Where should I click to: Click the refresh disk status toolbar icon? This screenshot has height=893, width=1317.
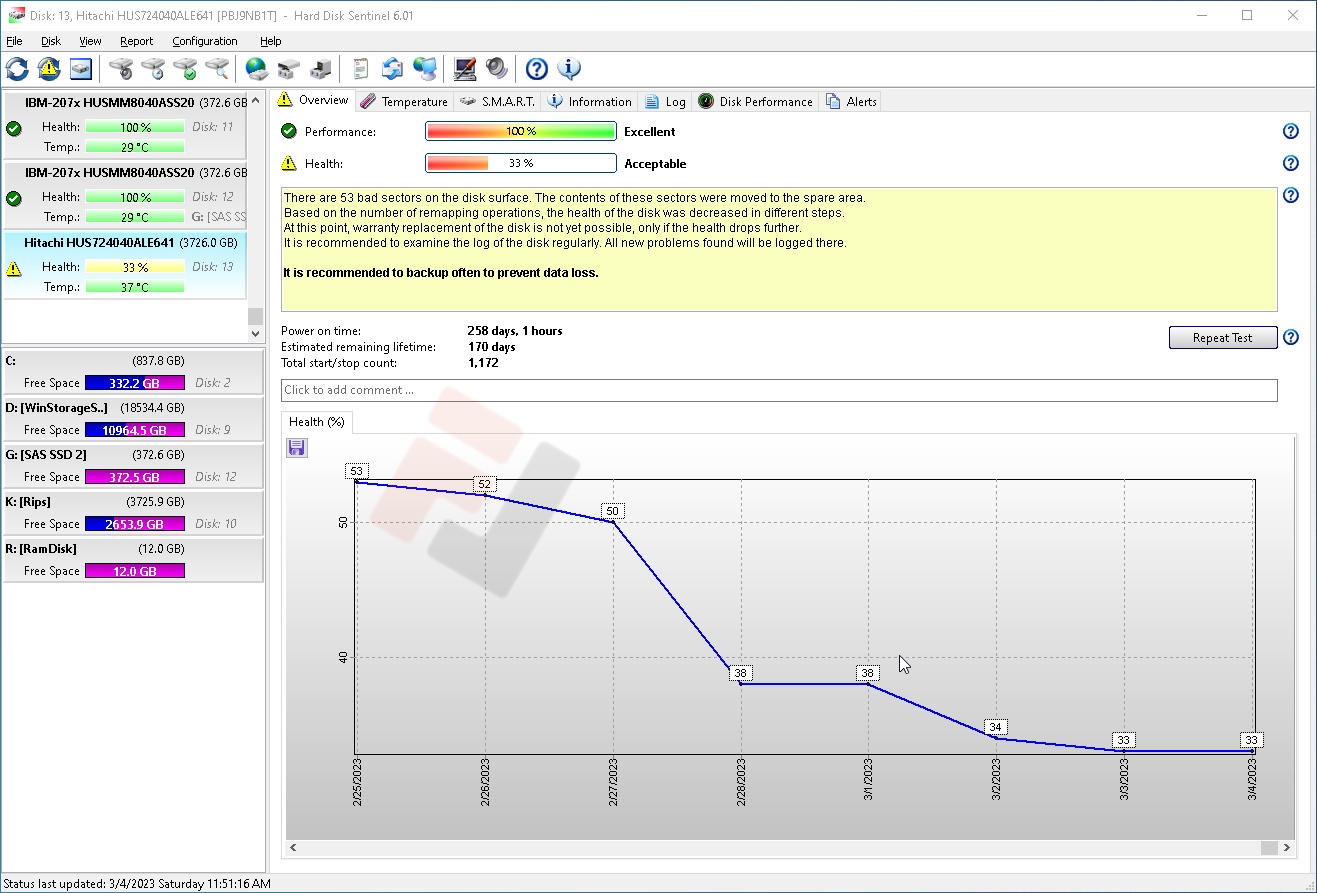click(17, 69)
